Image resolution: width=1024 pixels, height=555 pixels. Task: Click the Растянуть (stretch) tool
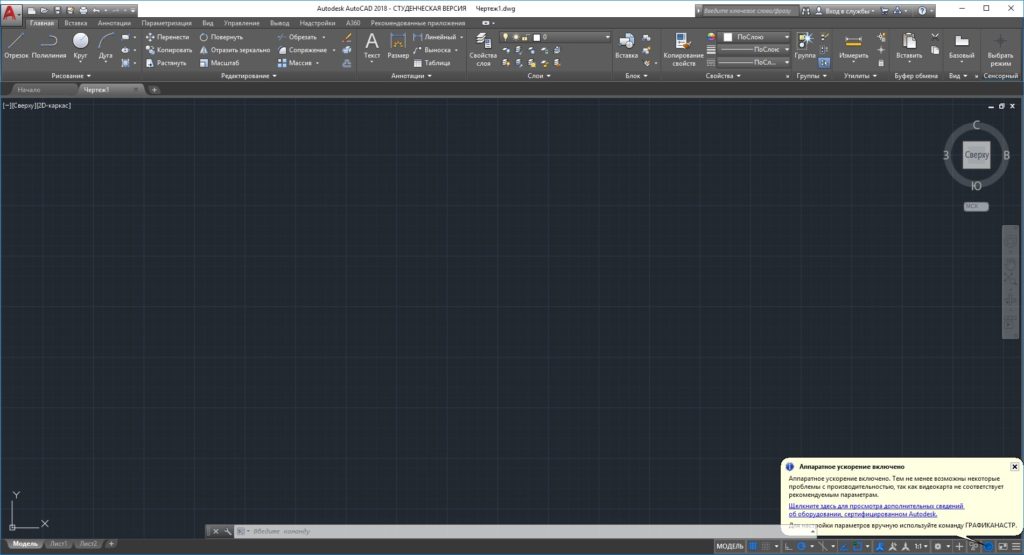click(166, 63)
